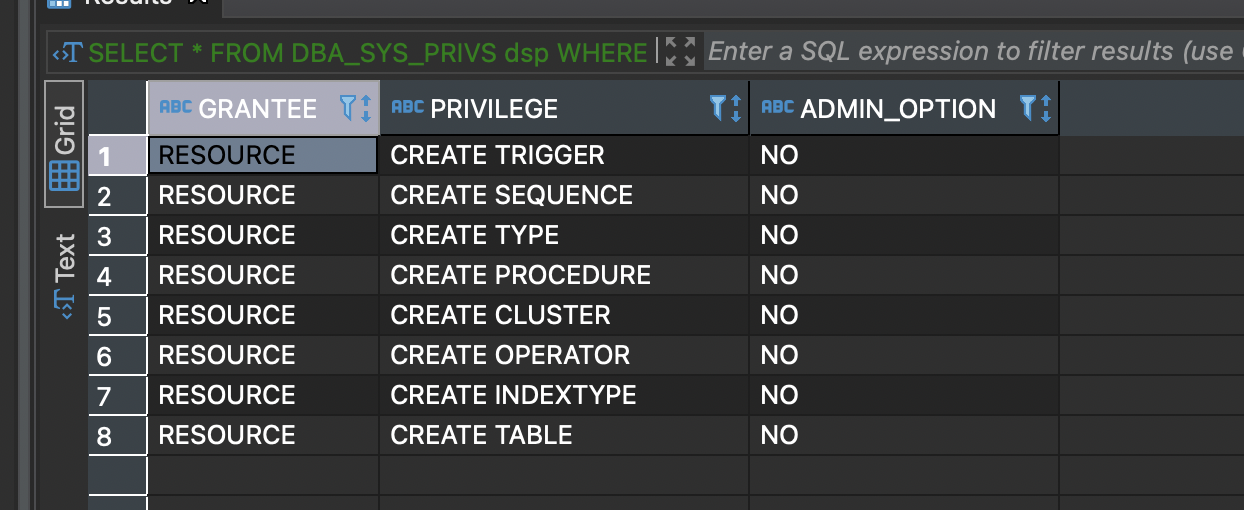This screenshot has width=1244, height=510.
Task: Click the CREATE INDEXTYPE cell
Action: pyautogui.click(x=564, y=395)
